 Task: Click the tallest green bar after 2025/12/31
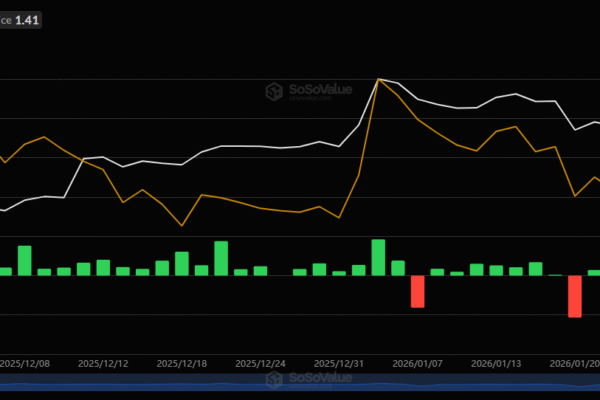[378, 257]
